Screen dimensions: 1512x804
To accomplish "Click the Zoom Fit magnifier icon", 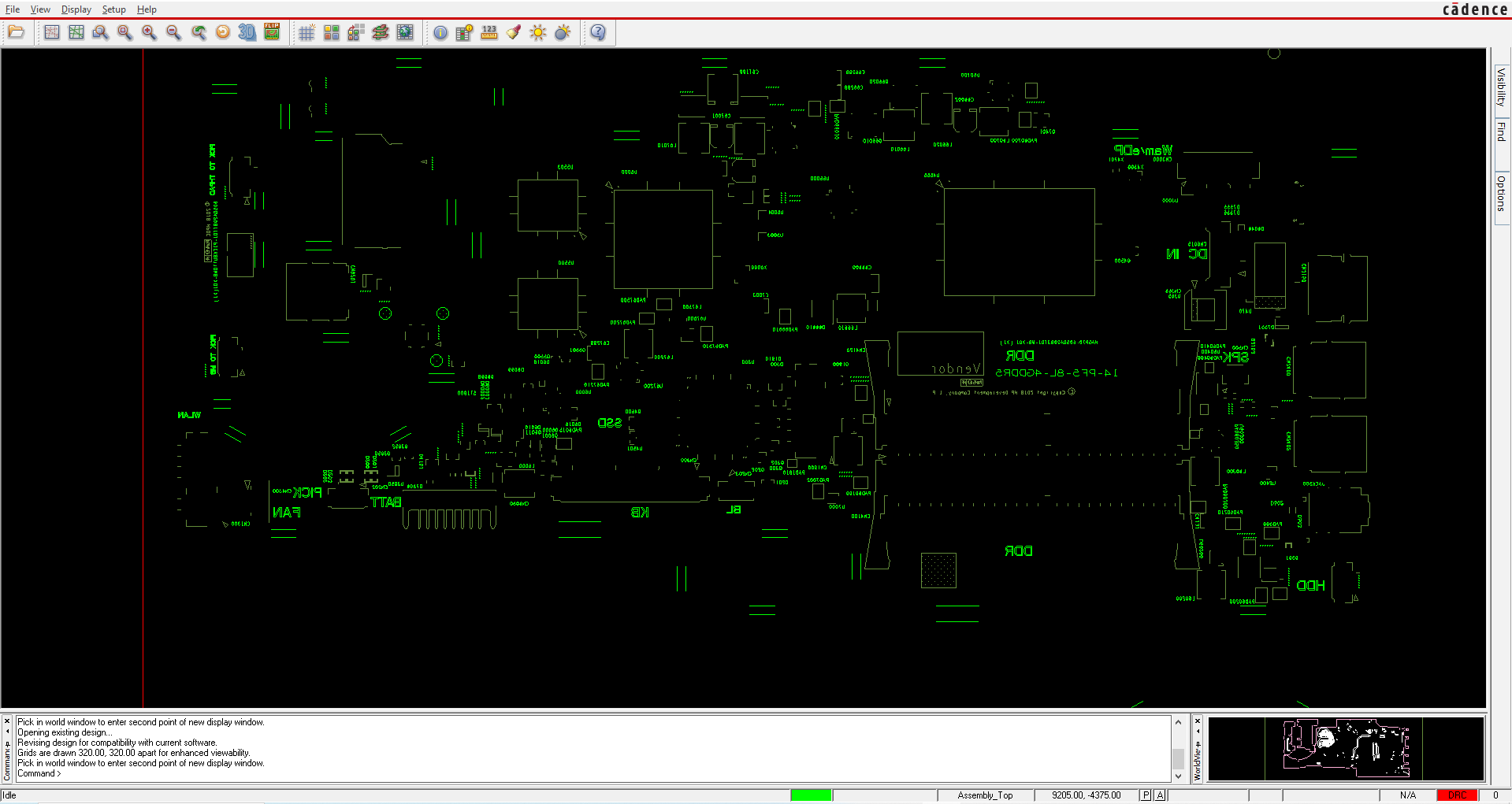I will pyautogui.click(x=124, y=32).
